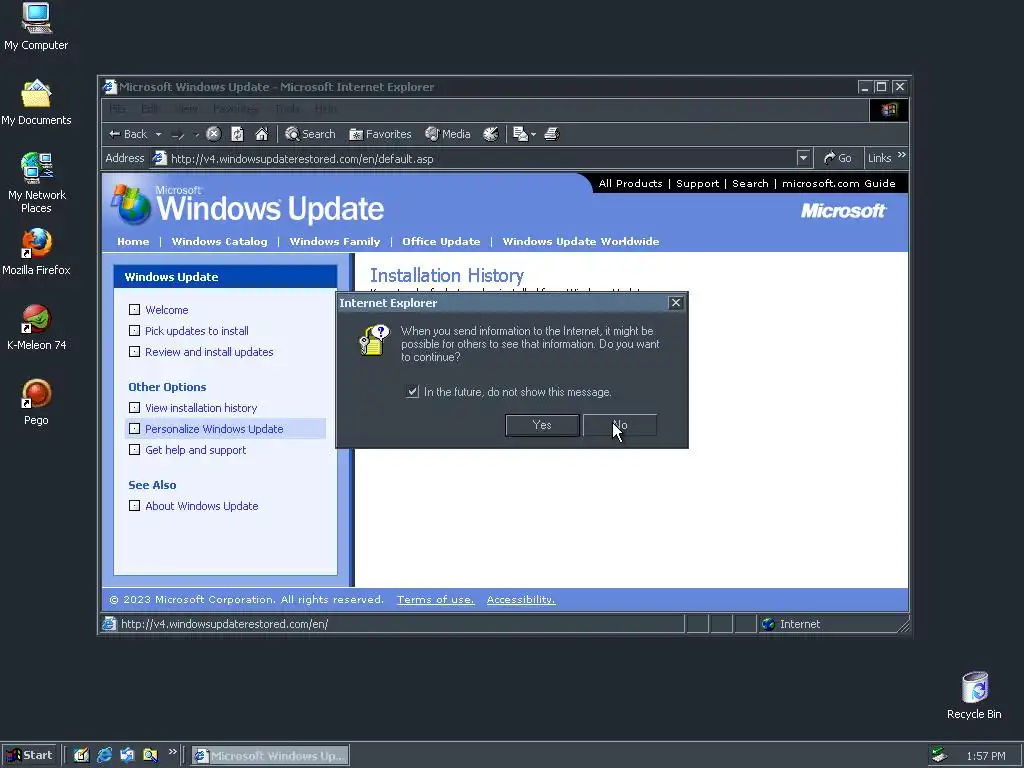This screenshot has width=1024, height=768.
Task: Select Review and install updates
Action: tap(209, 351)
